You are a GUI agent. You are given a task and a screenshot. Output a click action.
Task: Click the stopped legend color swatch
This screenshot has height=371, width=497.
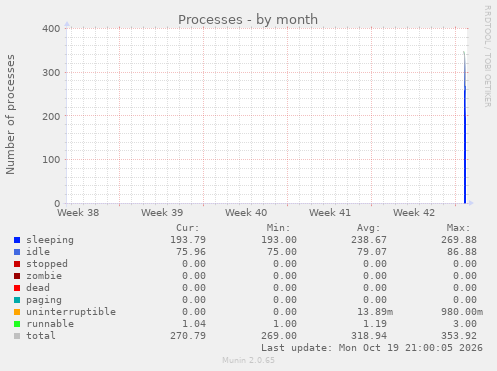17,264
